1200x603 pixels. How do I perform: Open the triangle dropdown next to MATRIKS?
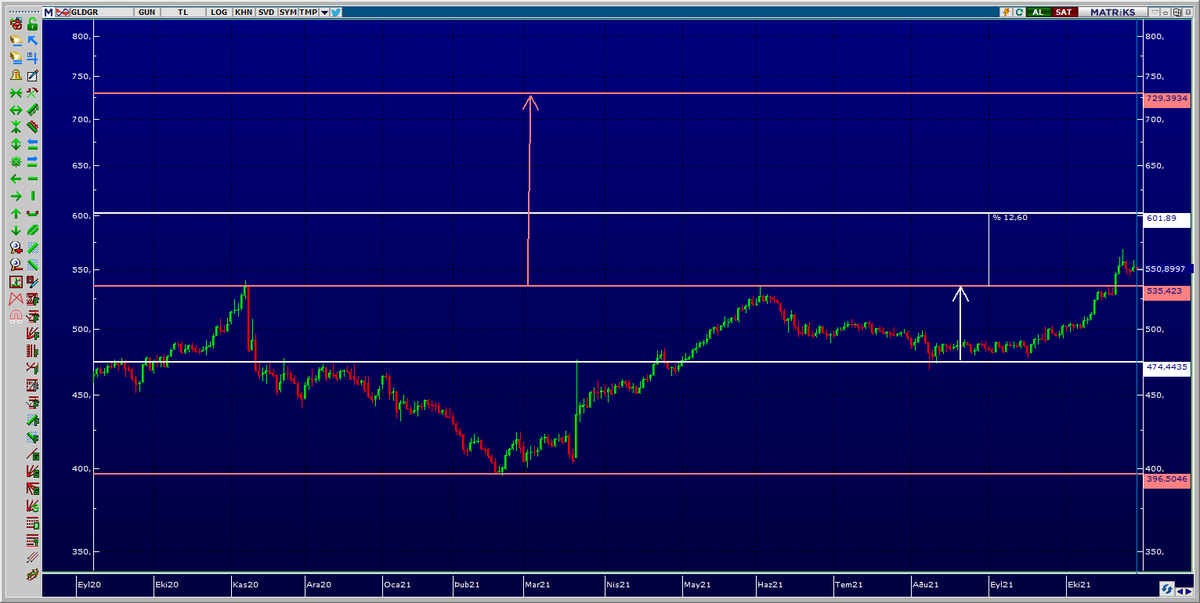[x=1154, y=12]
